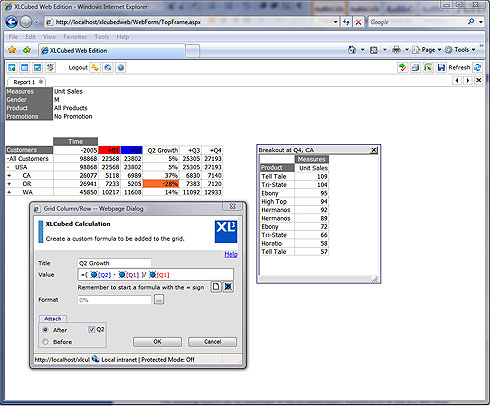This screenshot has height=406, width=490.
Task: Click the OK button in dialog
Action: [x=157, y=342]
